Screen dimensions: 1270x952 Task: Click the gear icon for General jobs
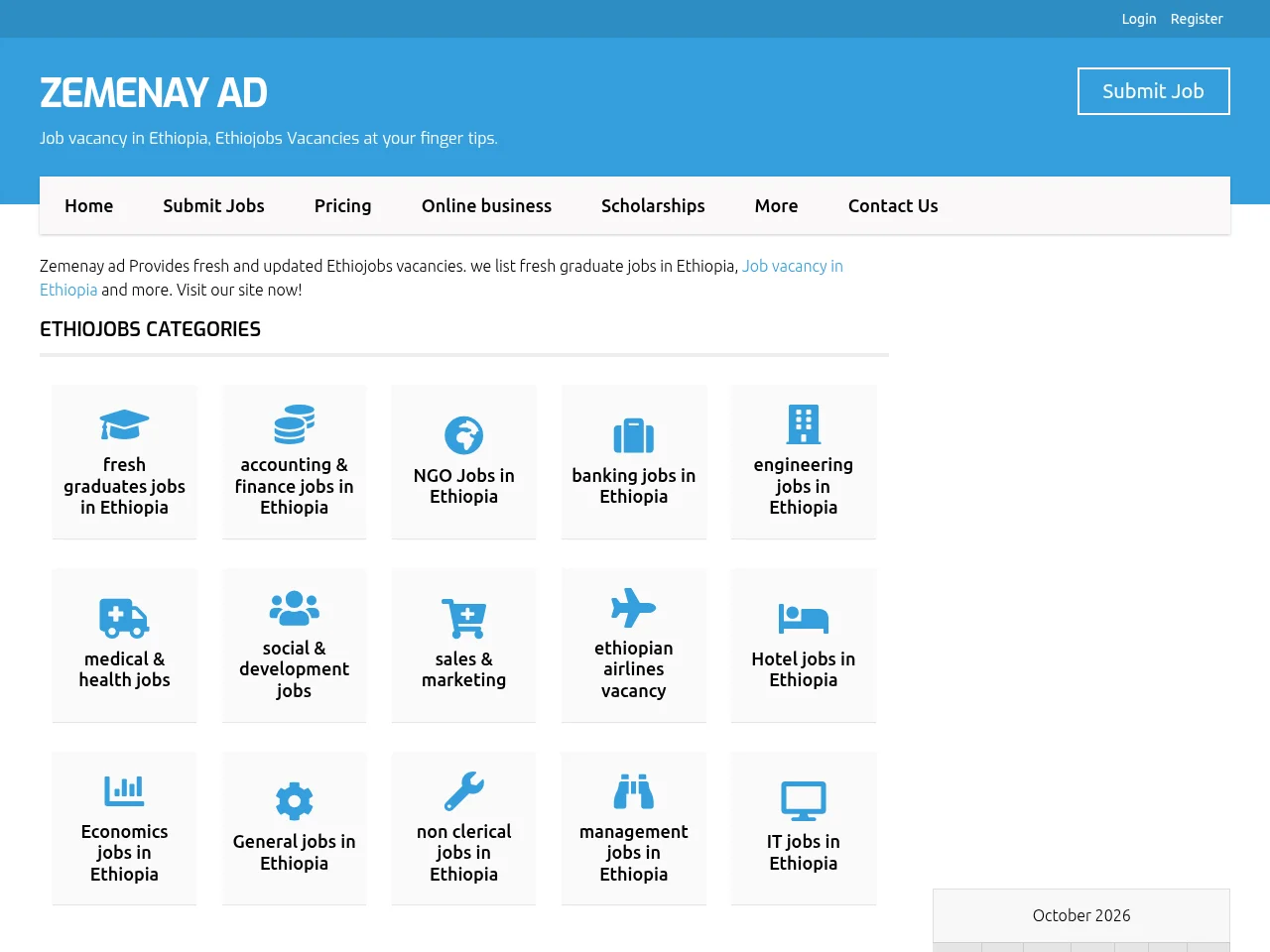tap(295, 801)
